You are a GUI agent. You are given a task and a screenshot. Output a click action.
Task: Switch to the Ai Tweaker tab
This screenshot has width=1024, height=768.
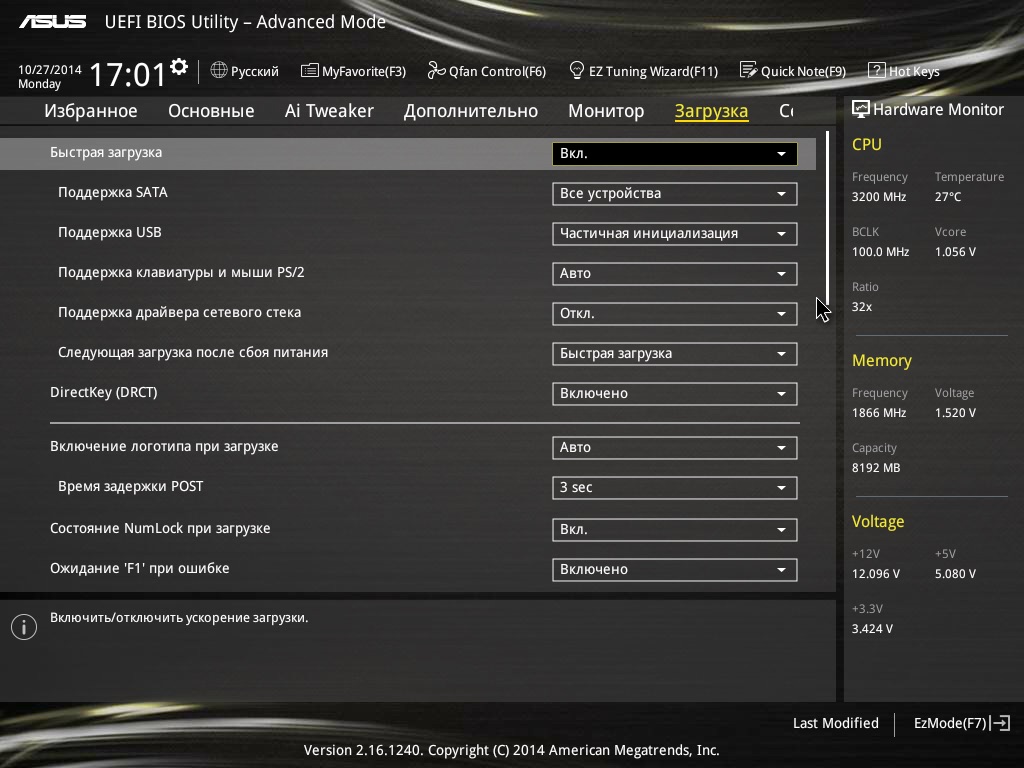pyautogui.click(x=329, y=111)
